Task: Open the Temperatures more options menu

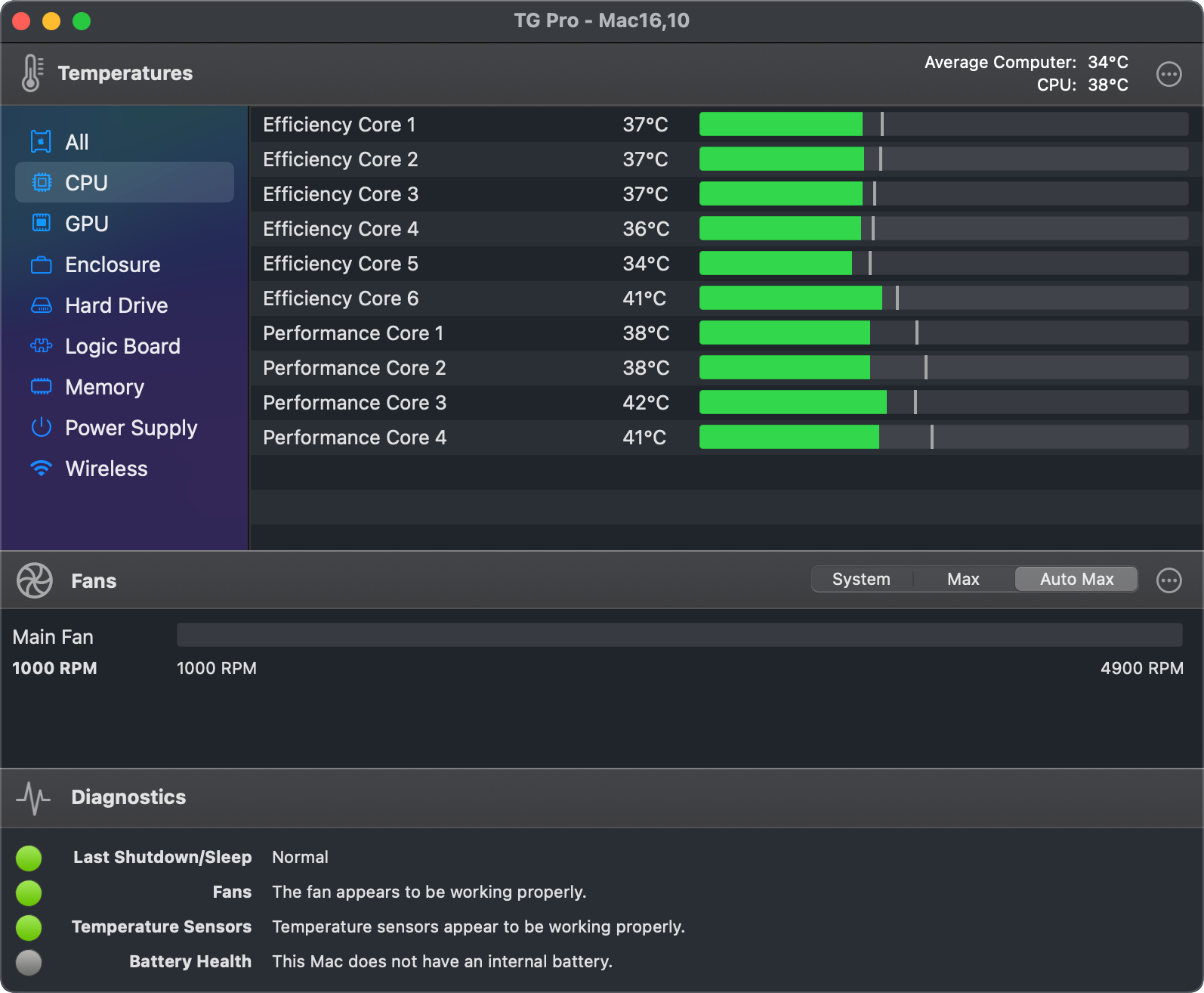Action: click(1168, 74)
